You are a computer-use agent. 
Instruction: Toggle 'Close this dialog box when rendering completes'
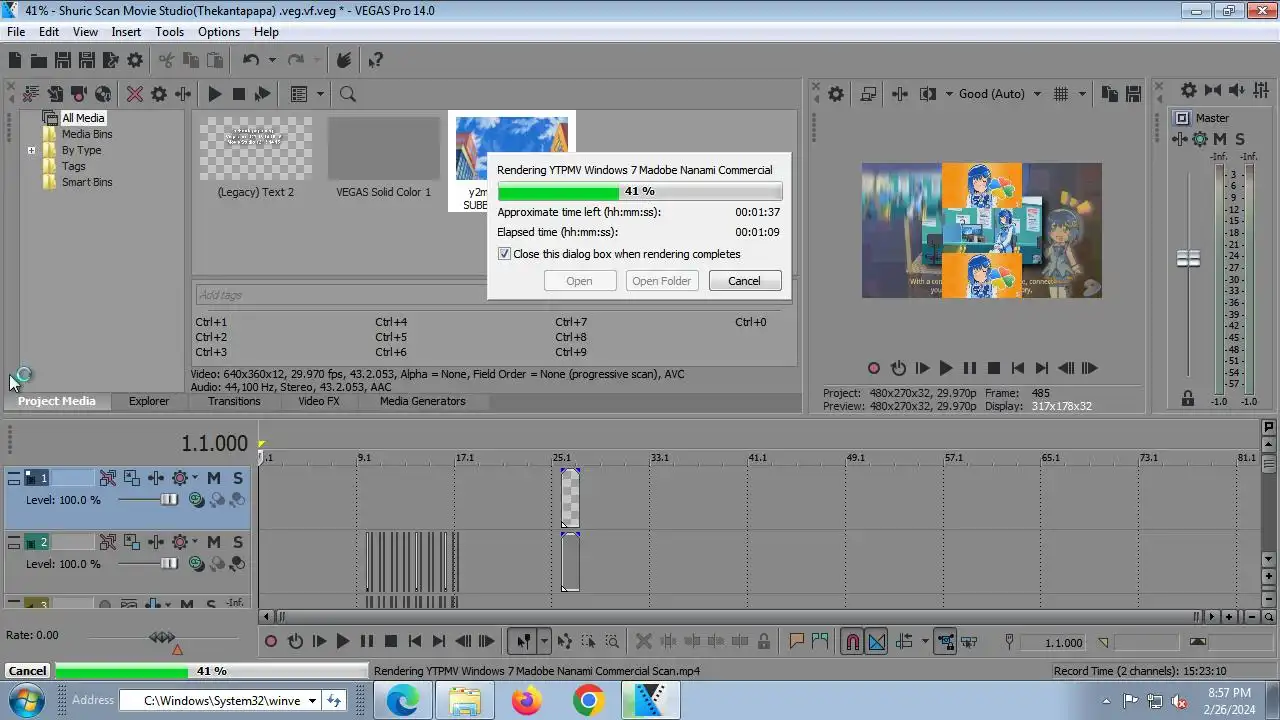(504, 254)
